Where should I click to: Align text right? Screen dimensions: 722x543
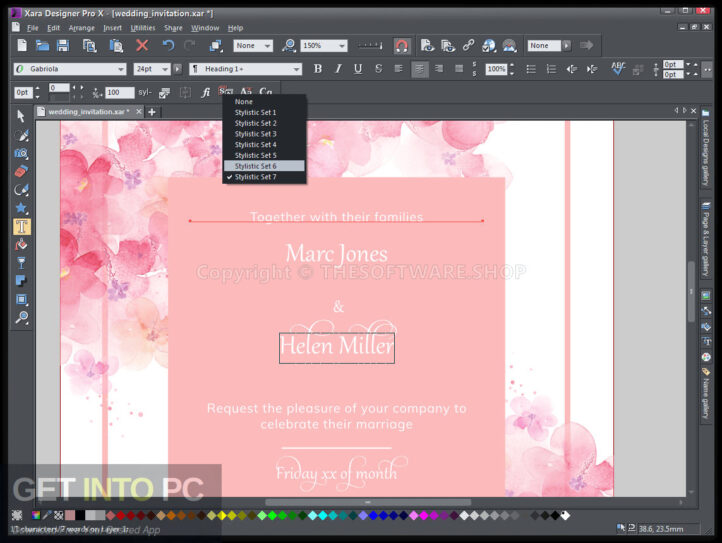point(439,69)
